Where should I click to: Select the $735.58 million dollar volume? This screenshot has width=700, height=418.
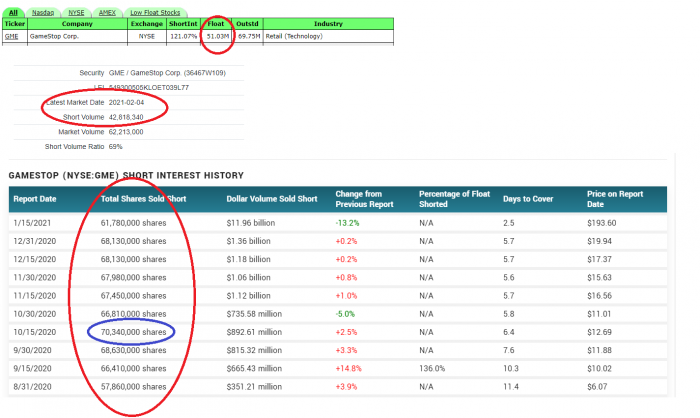(254, 314)
